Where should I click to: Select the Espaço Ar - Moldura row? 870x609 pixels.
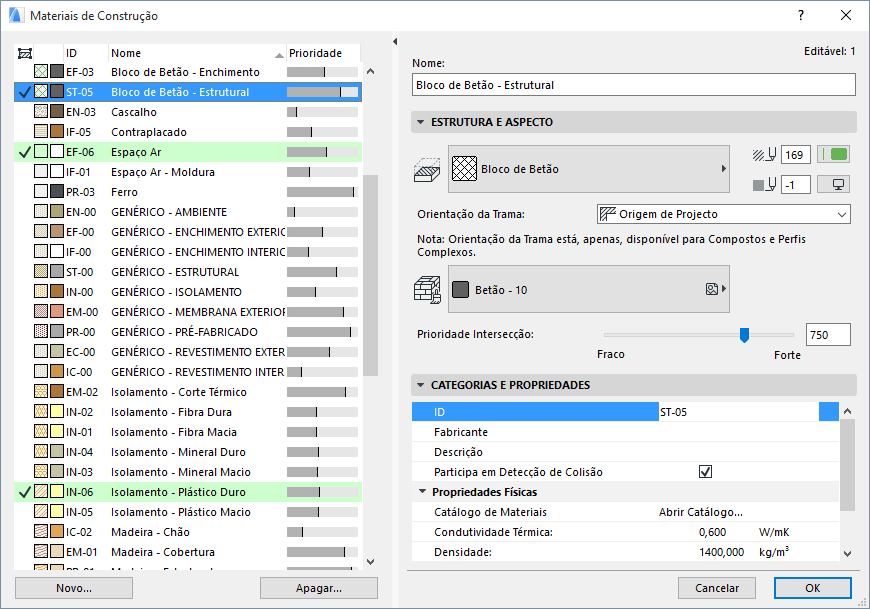click(188, 172)
